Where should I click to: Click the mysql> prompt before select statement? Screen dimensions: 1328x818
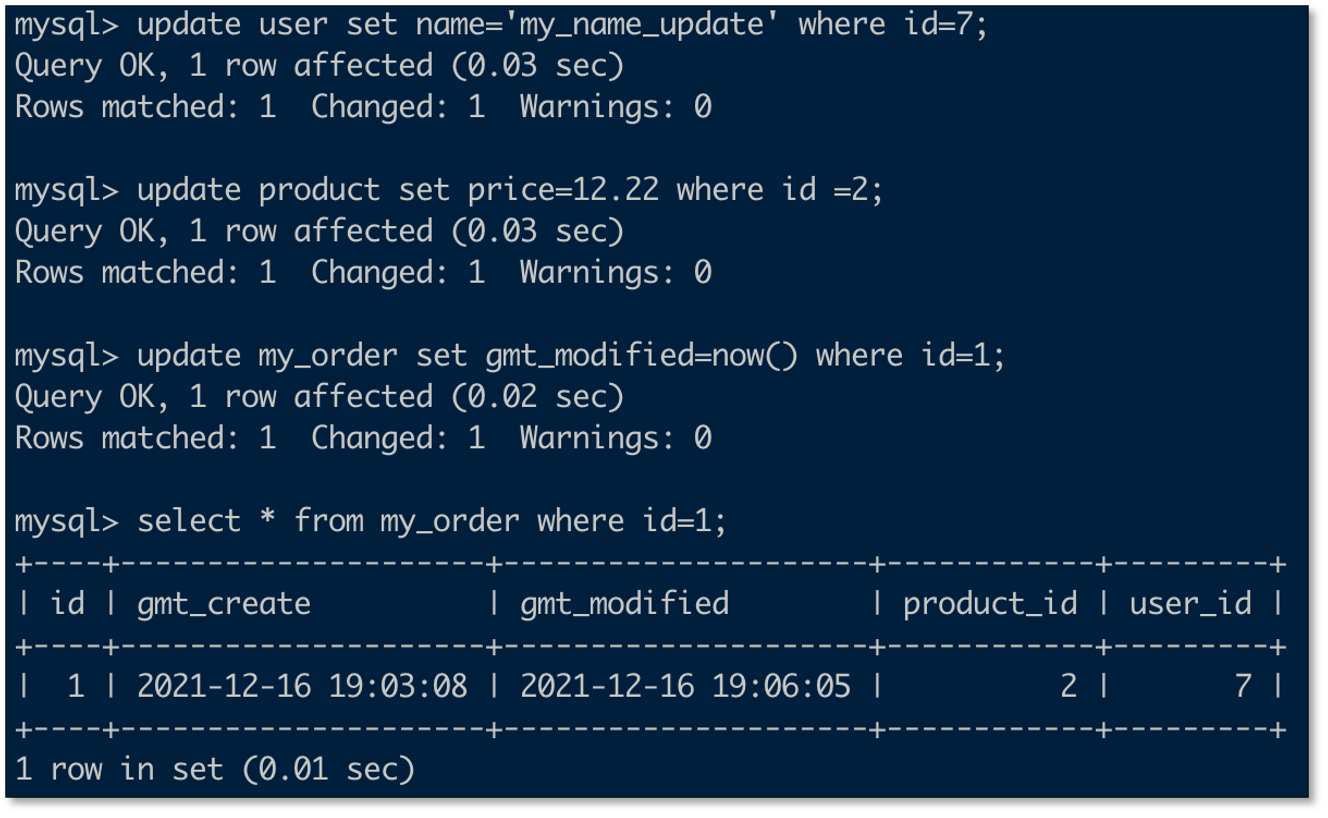(x=66, y=522)
